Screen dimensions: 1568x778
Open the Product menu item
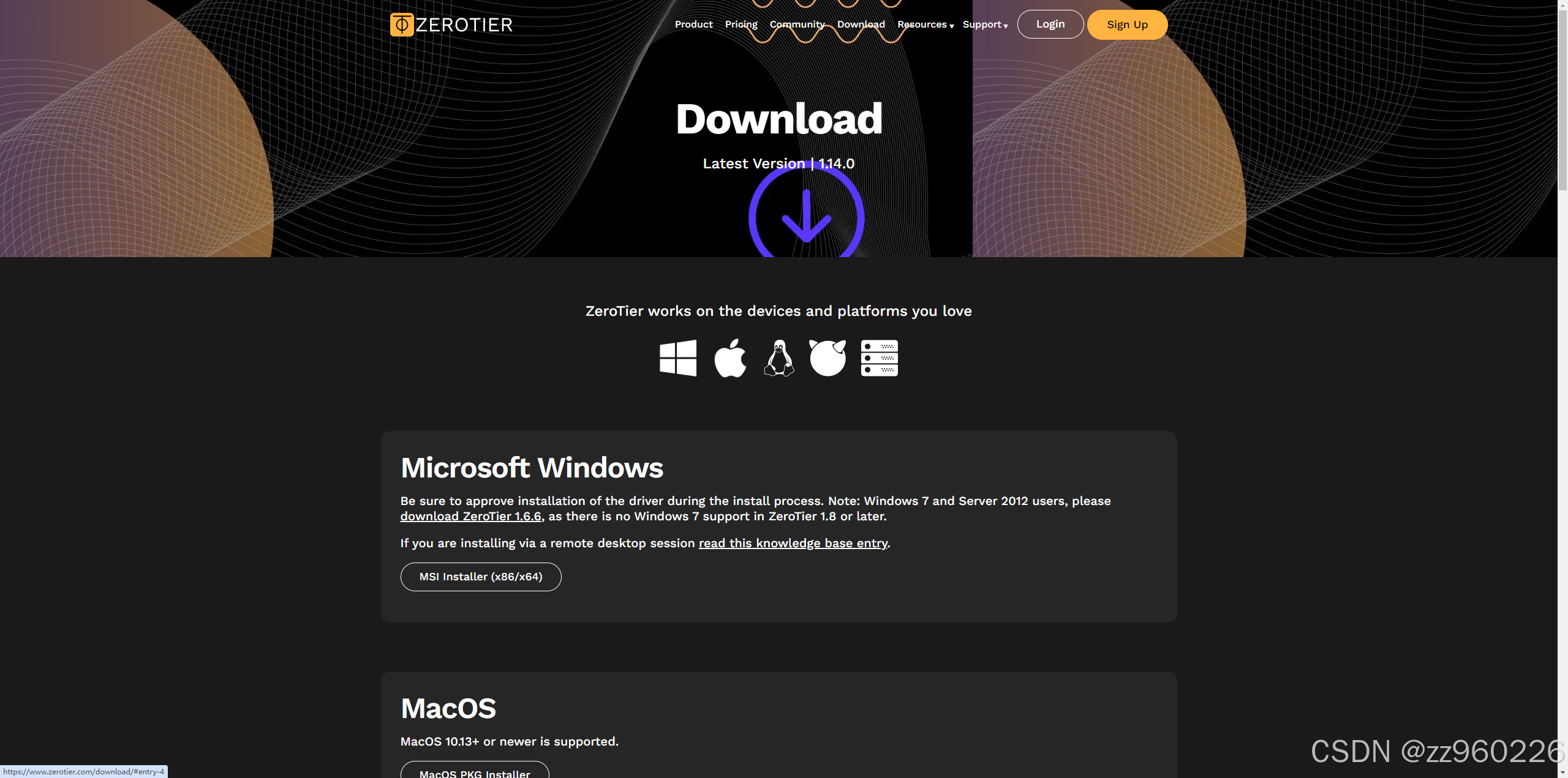(x=693, y=24)
